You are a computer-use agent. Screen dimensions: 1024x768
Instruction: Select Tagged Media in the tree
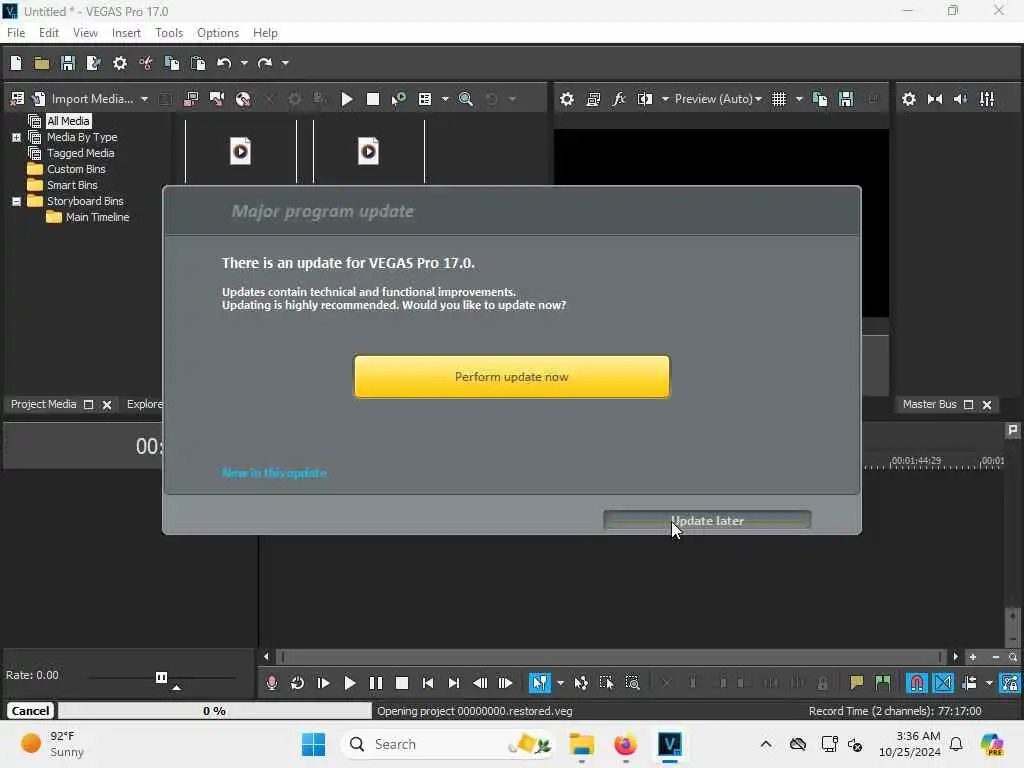[x=80, y=153]
